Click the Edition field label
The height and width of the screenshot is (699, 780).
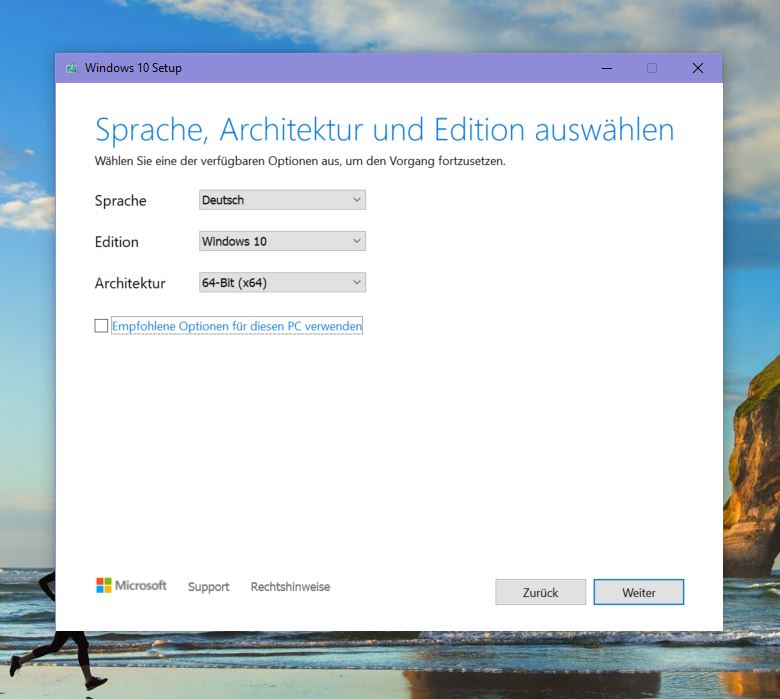[116, 242]
